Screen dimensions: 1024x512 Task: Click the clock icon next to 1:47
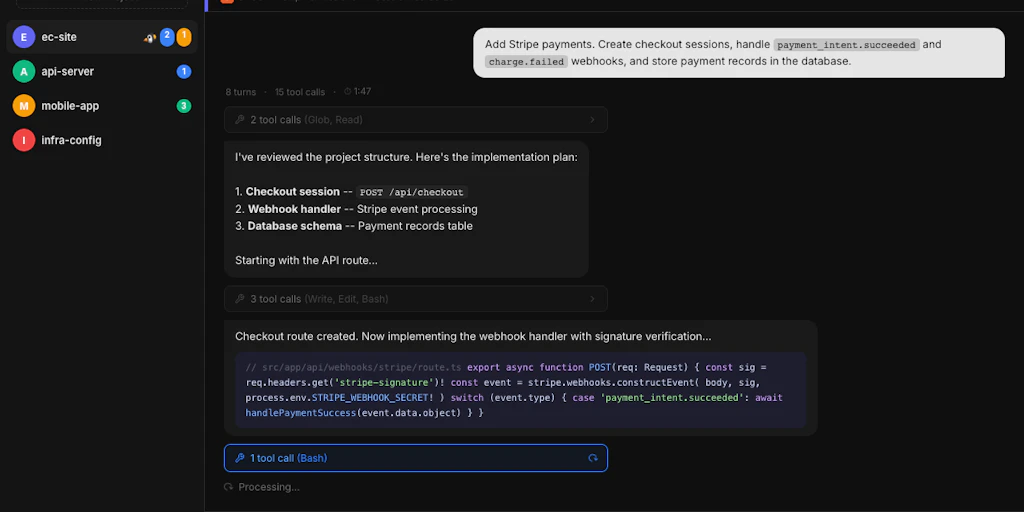(347, 91)
